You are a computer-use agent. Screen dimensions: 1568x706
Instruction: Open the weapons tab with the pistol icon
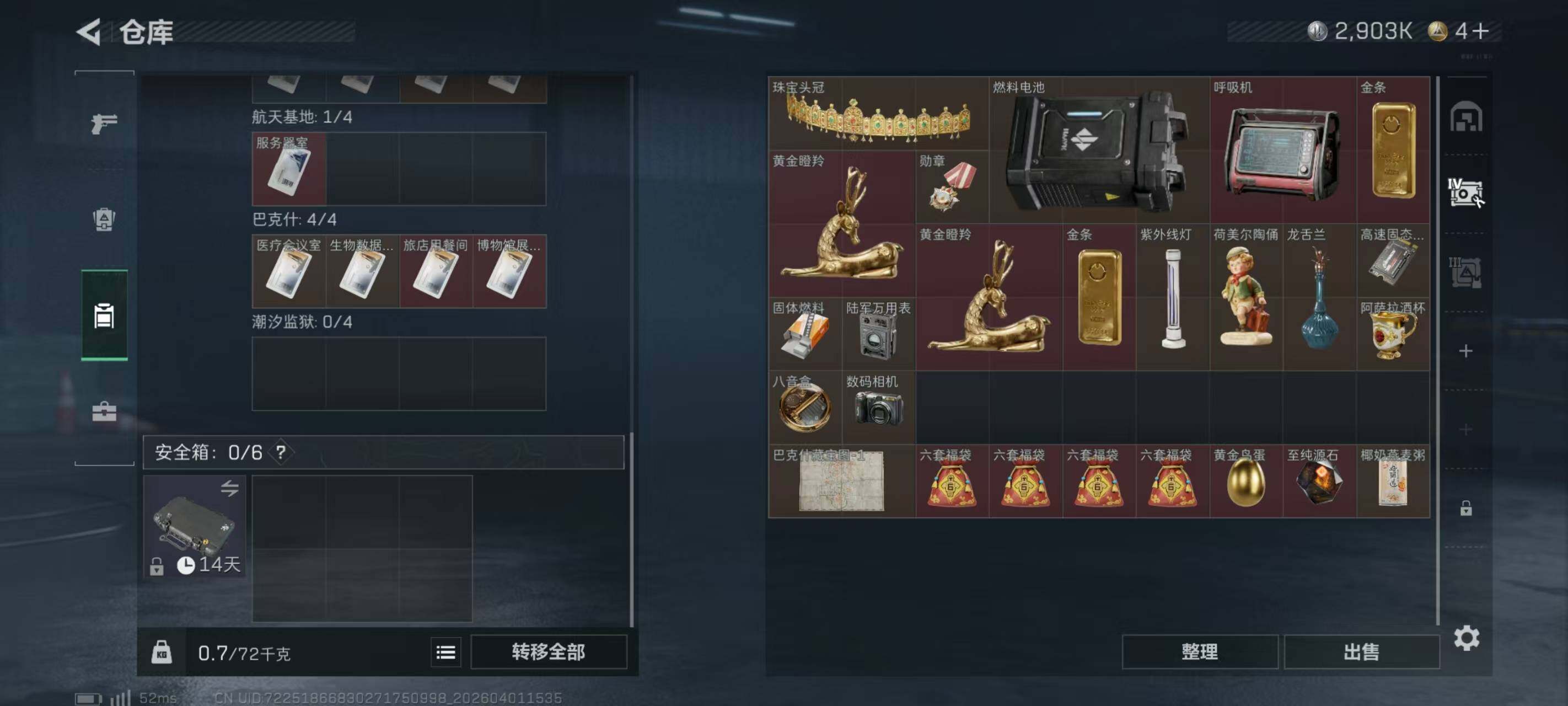pyautogui.click(x=104, y=123)
